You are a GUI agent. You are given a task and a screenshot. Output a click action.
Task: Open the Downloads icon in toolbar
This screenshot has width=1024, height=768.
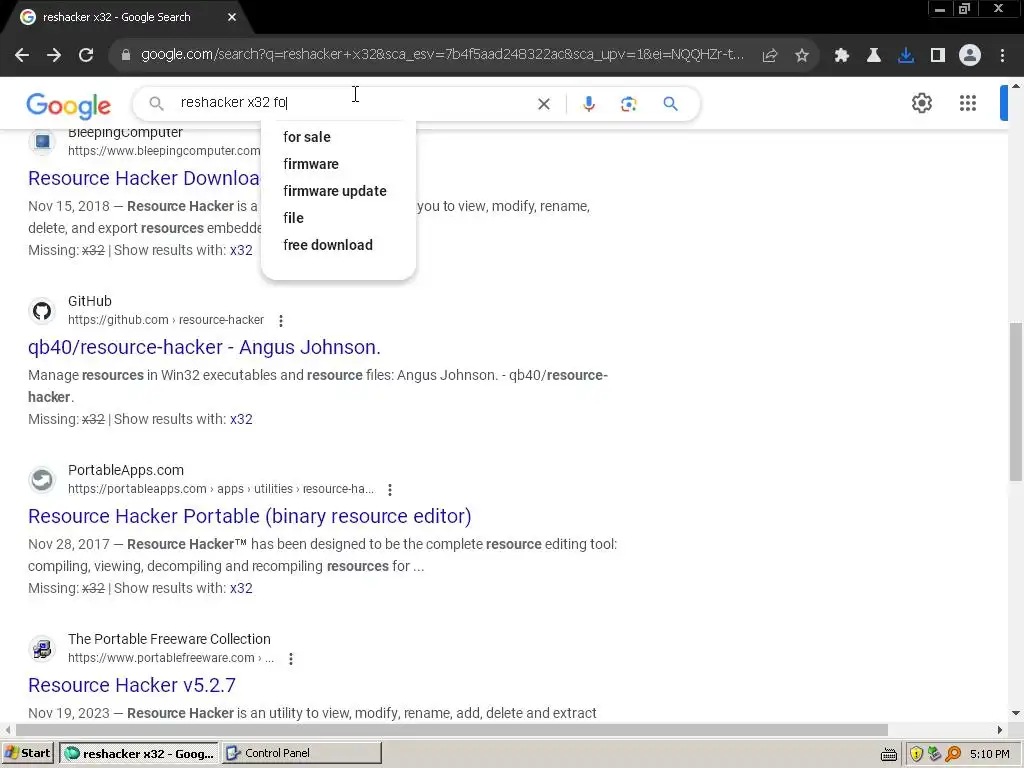[905, 56]
